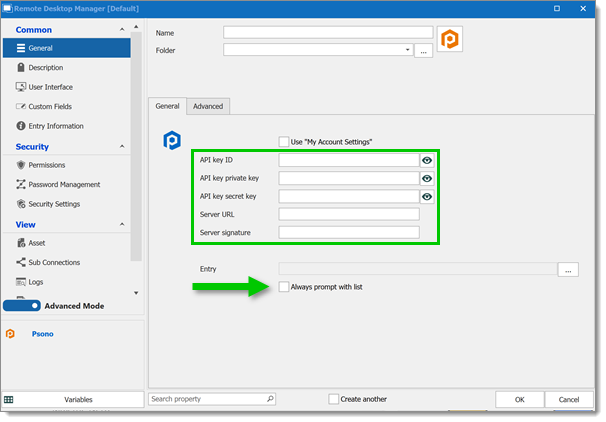
Task: Open the Sub Connections section
Action: [x=54, y=262]
